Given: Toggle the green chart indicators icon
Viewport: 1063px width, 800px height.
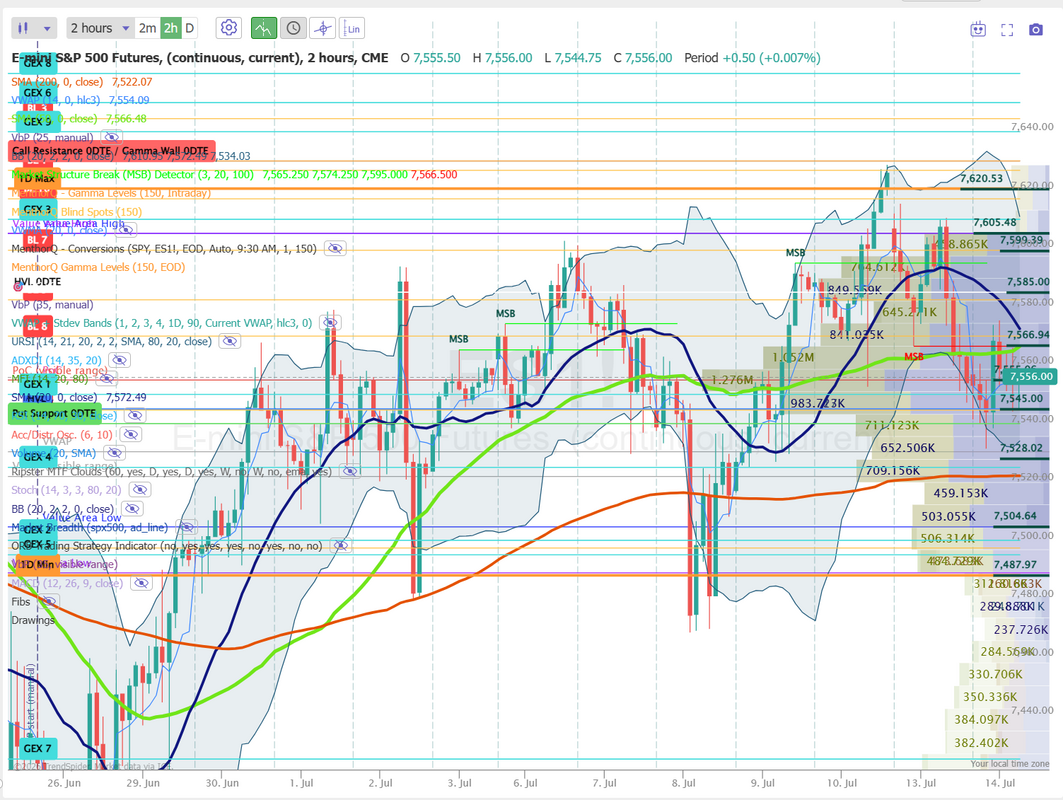Looking at the screenshot, I should click(264, 28).
